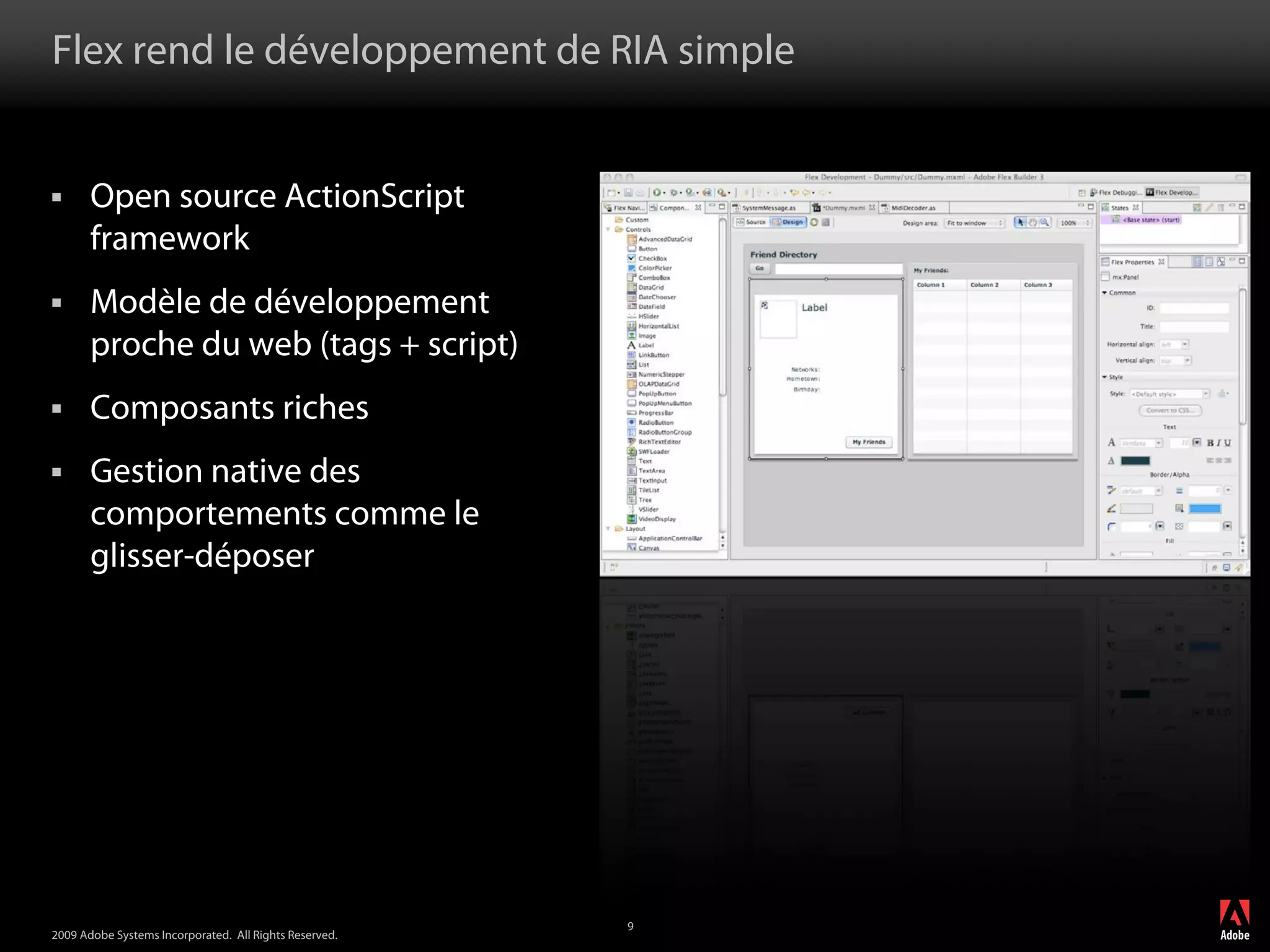Viewport: 1270px width, 952px height.
Task: Click the Go button in Friend Directory
Action: [x=760, y=268]
